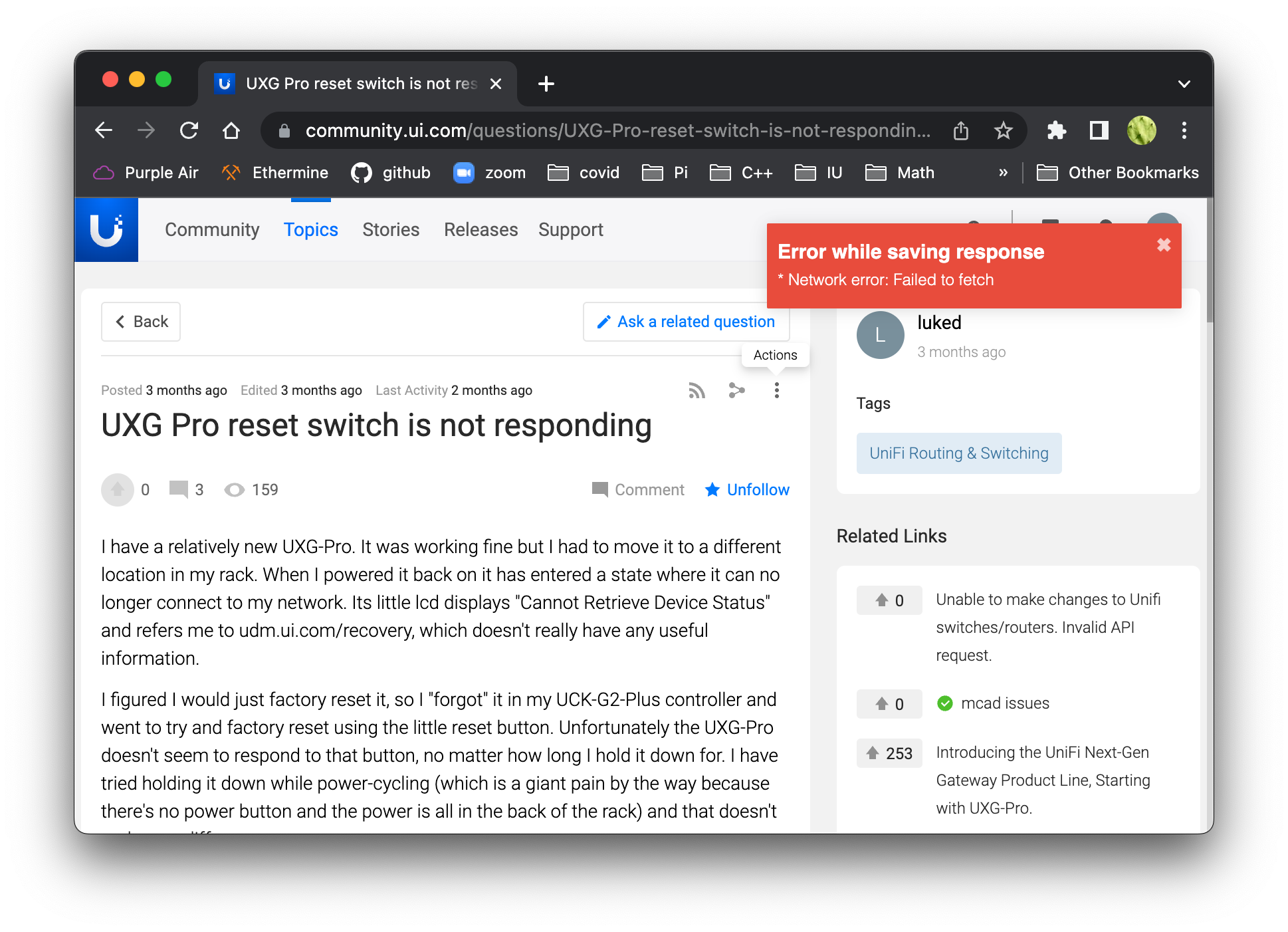
Task: Click the Ubiquiti logo in header
Action: pos(106,230)
